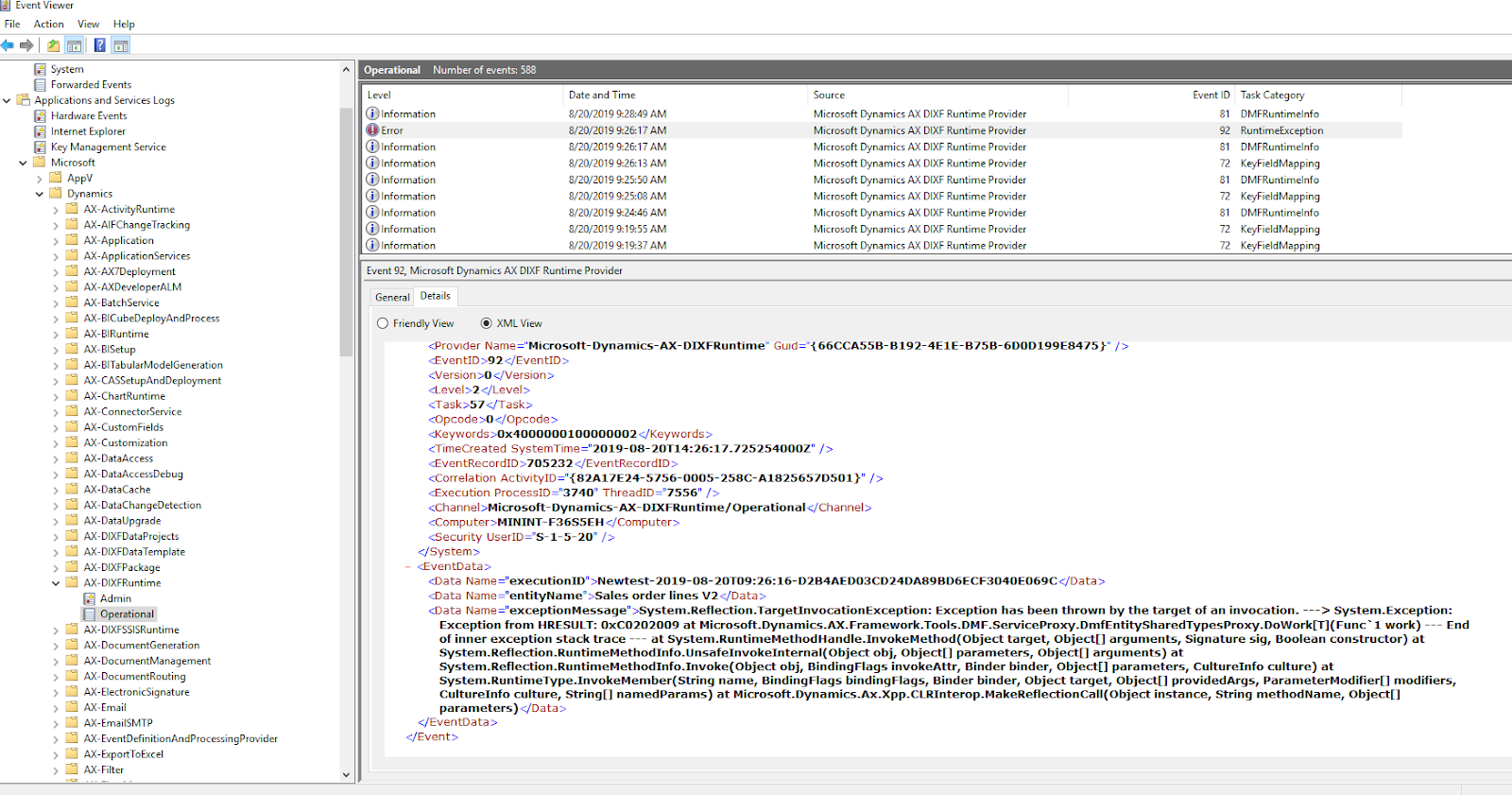Screen dimensions: 1512x795
Task: Open the File menu
Action: pyautogui.click(x=12, y=25)
